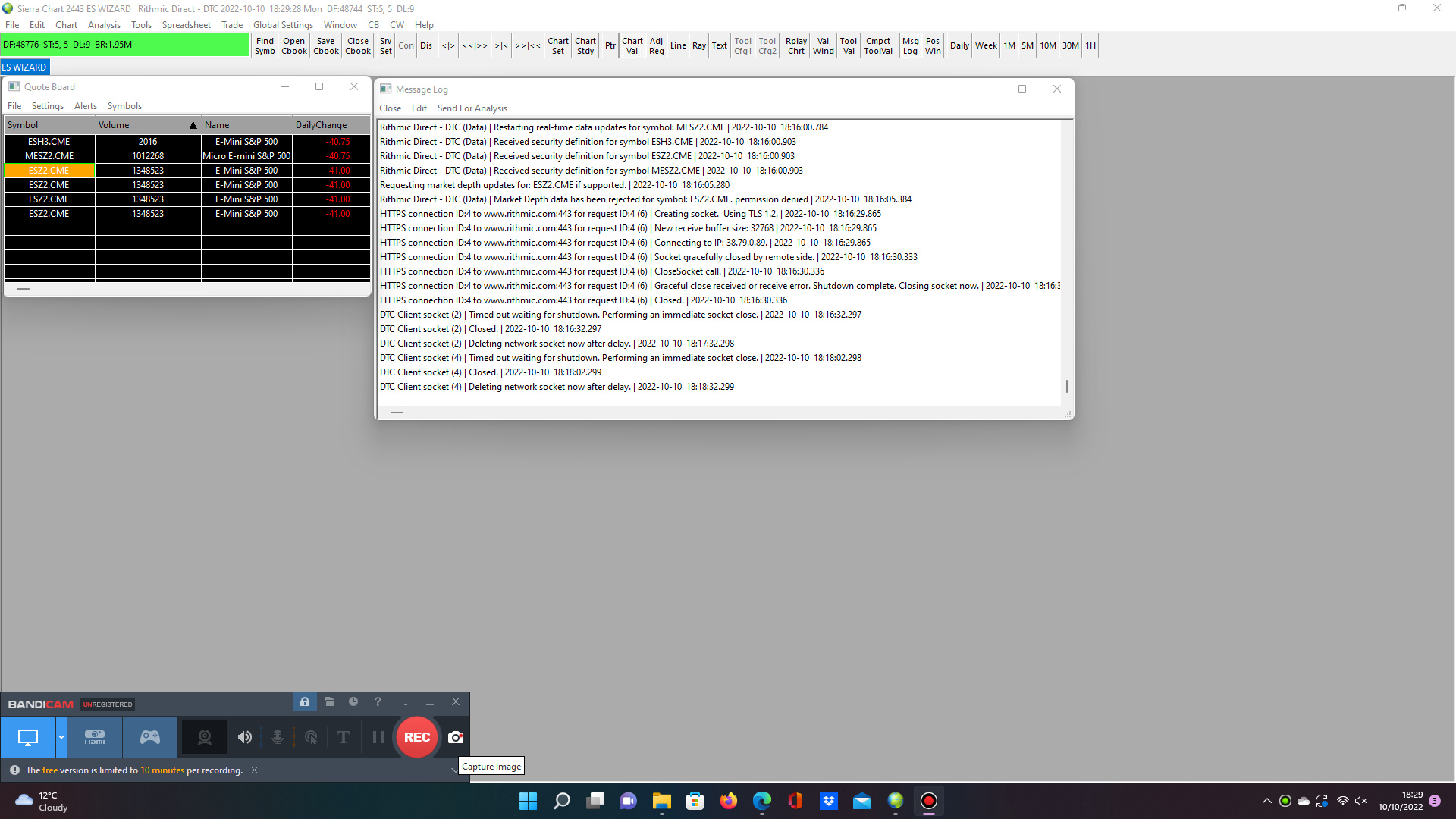The height and width of the screenshot is (819, 1456).
Task: Toggle Bandicam speaker sound recording
Action: 244,737
